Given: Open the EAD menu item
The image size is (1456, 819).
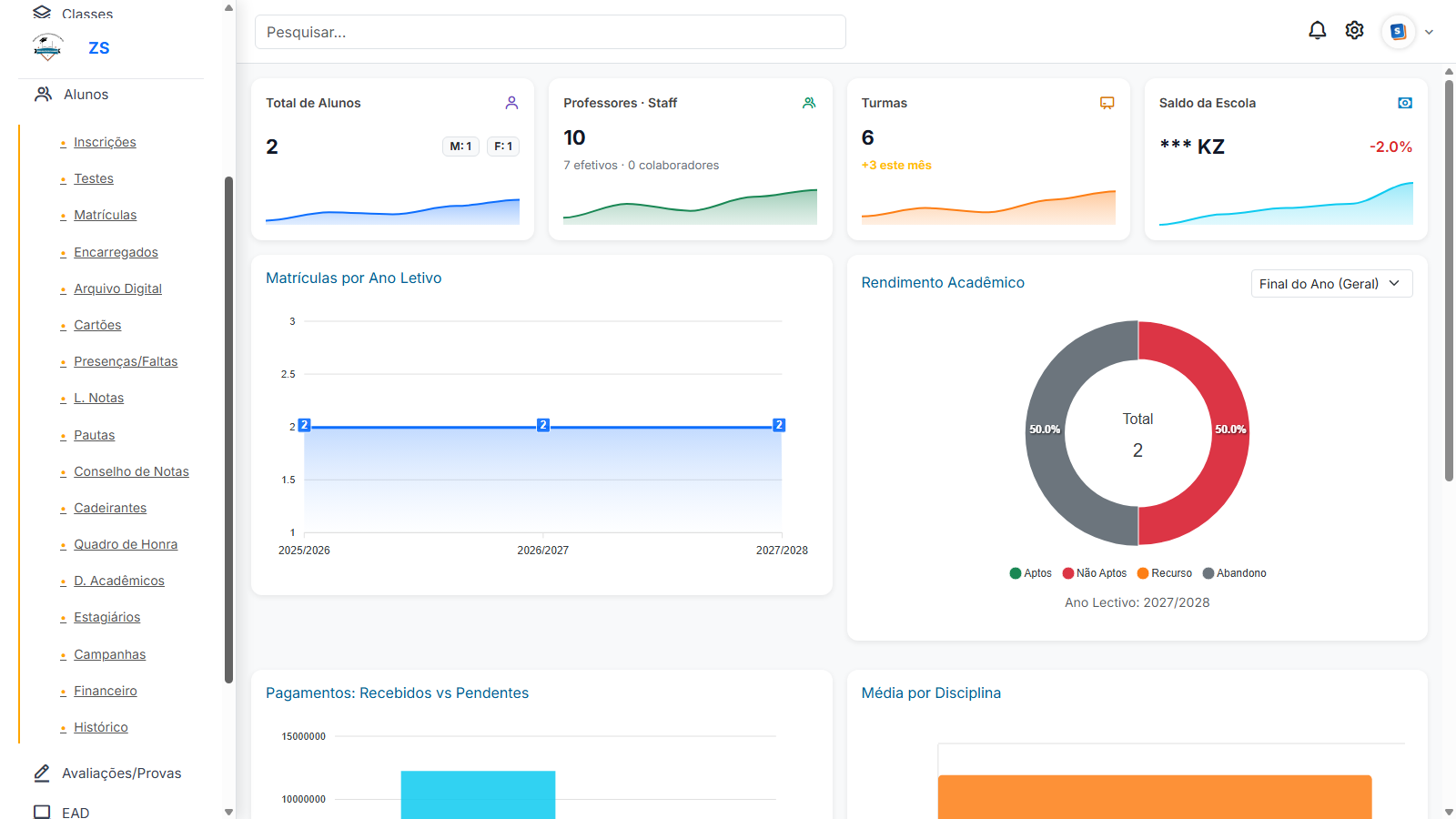Looking at the screenshot, I should [76, 812].
